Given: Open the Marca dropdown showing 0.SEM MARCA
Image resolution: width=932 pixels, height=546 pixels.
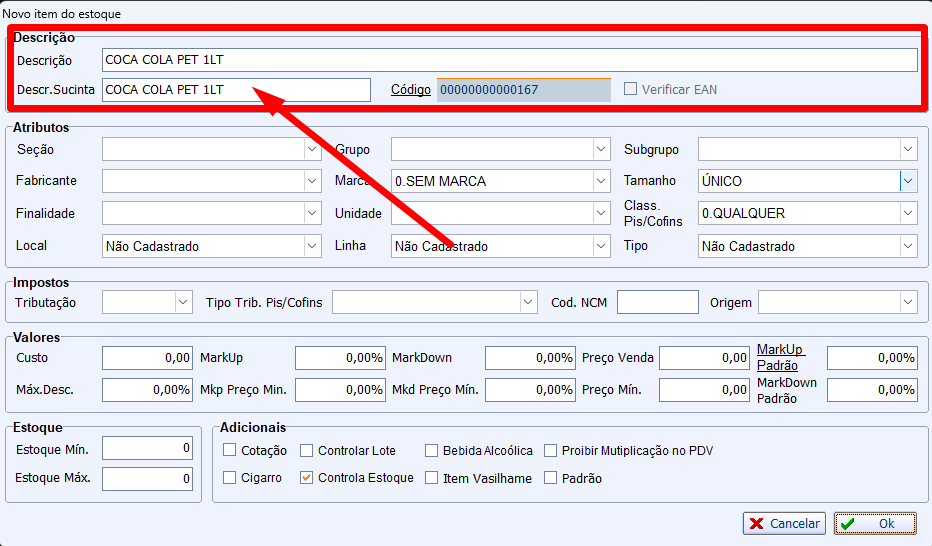Looking at the screenshot, I should (x=601, y=181).
